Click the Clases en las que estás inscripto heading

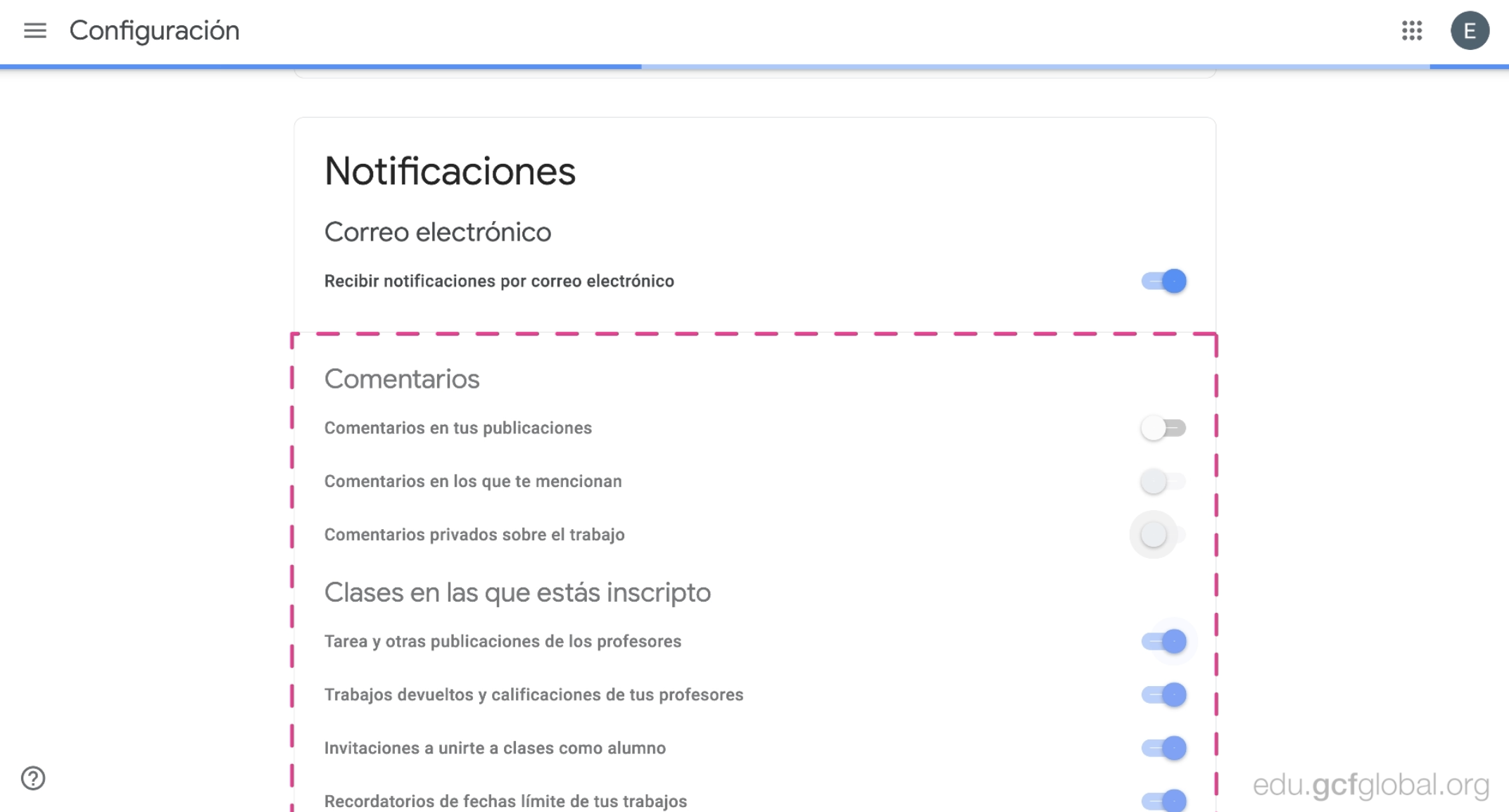(517, 592)
